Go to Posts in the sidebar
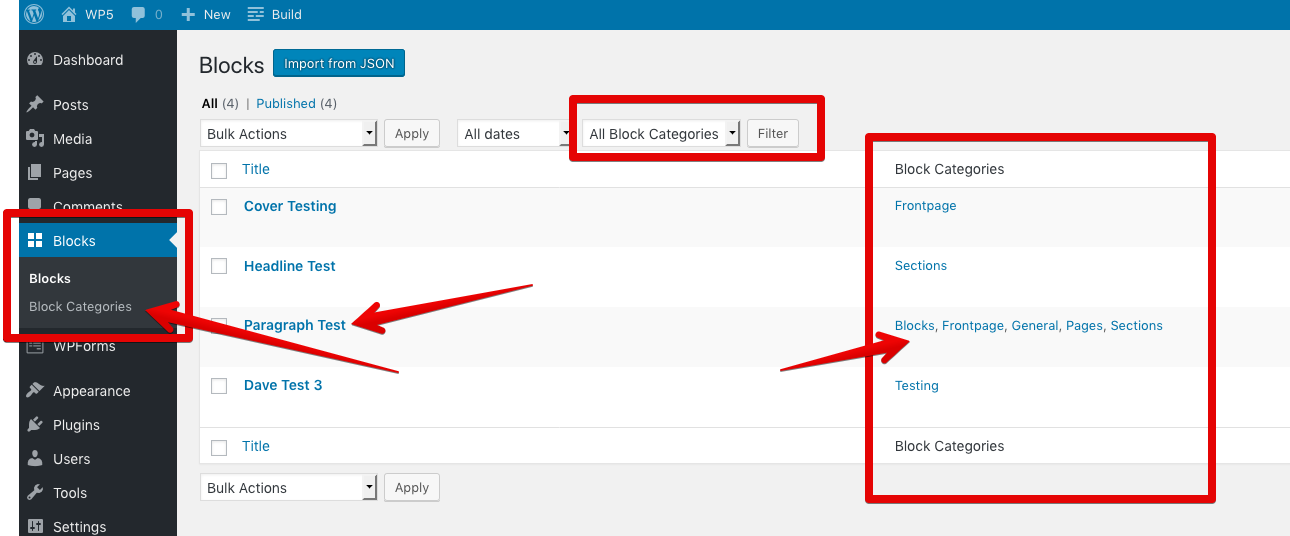The image size is (1290, 536). [71, 105]
